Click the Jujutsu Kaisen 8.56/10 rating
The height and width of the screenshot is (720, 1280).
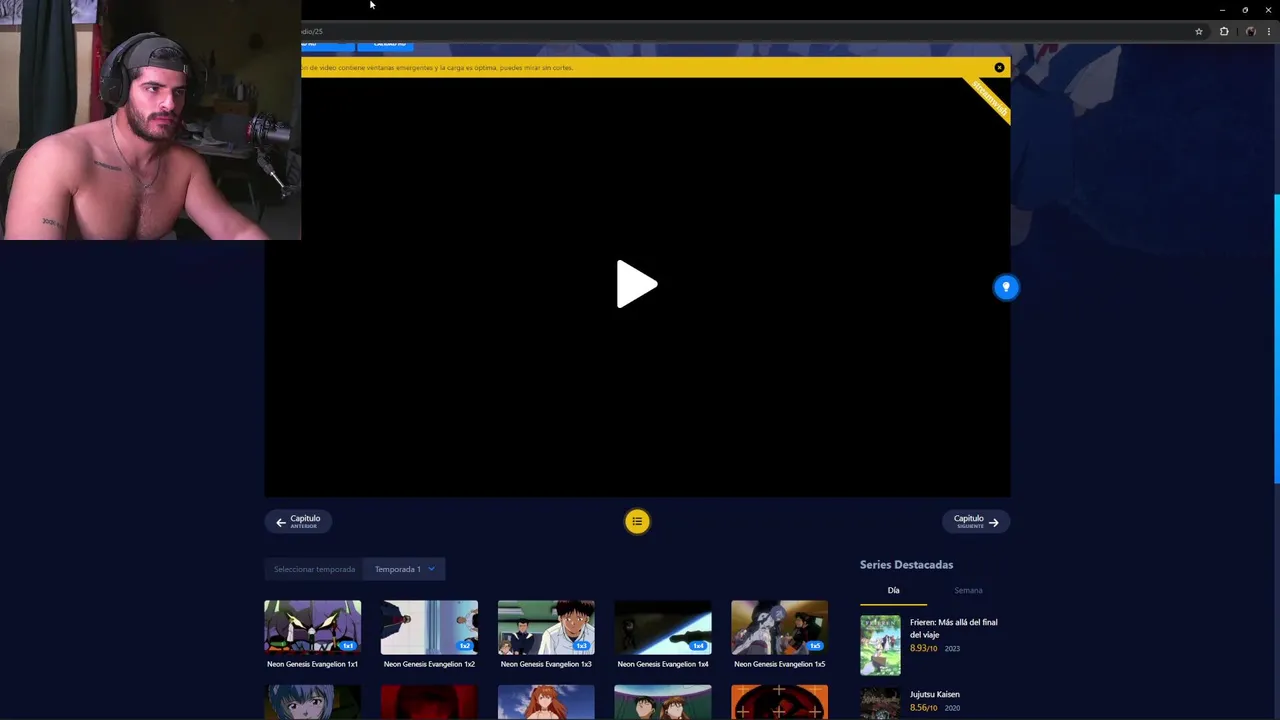tap(923, 708)
